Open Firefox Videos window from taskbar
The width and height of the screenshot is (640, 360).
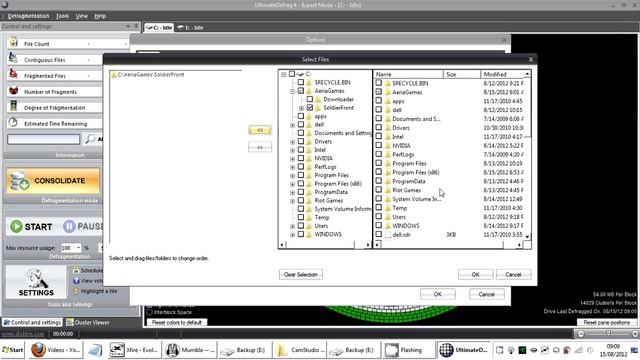click(x=56, y=350)
